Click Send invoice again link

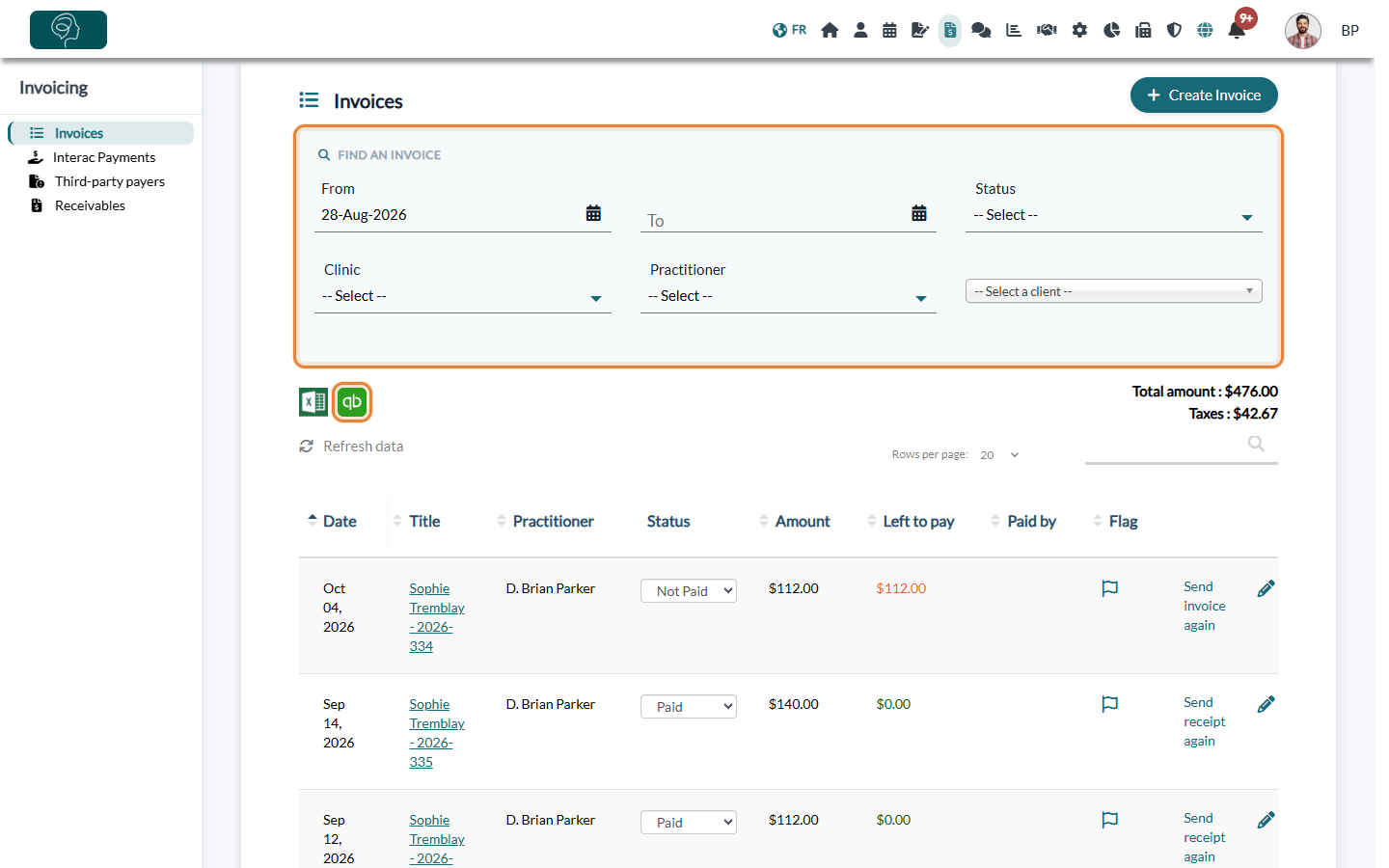pyautogui.click(x=1205, y=606)
